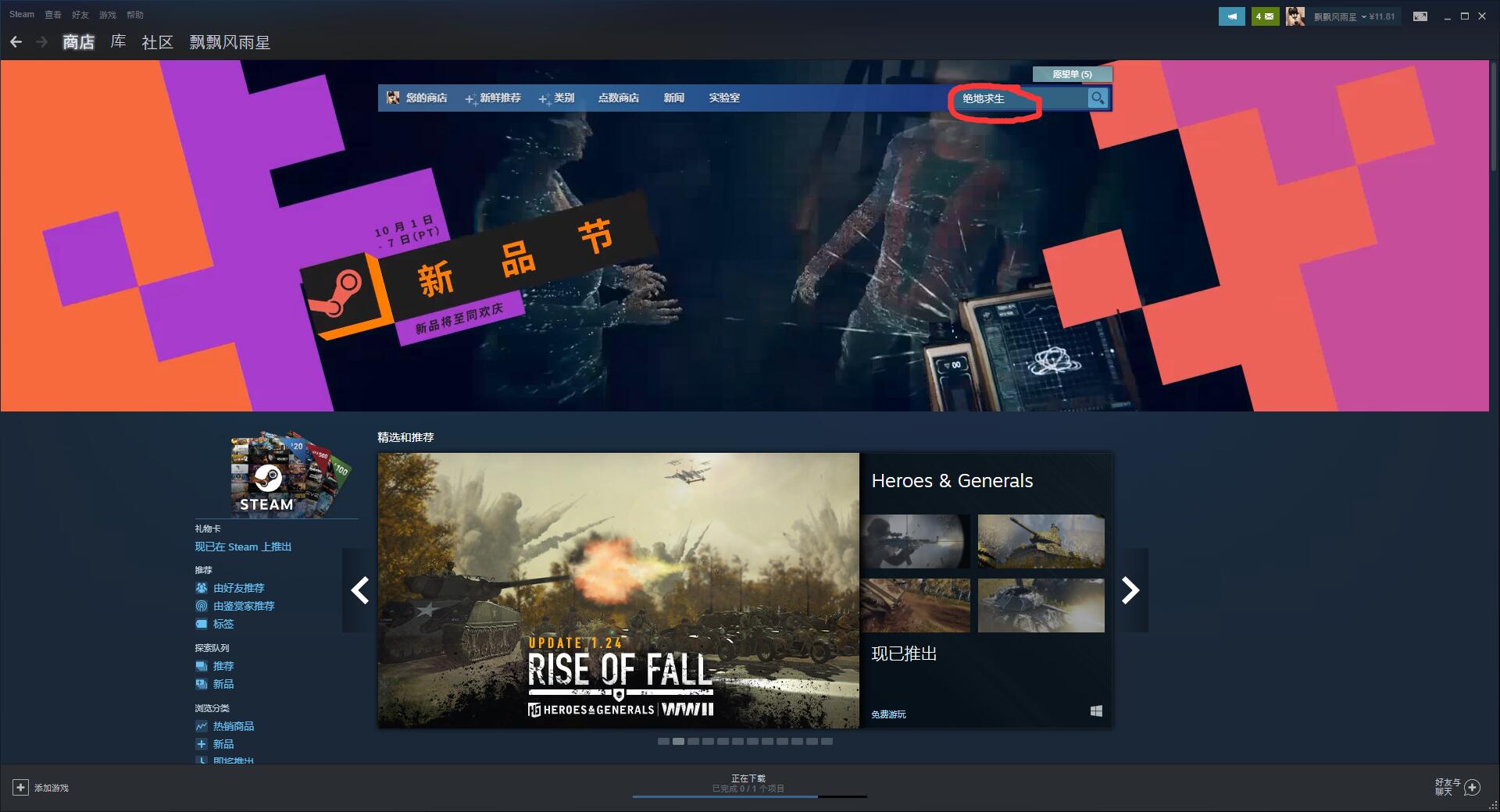Screen dimensions: 1500x812
Task: Show previous featured game arrow
Action: (359, 590)
